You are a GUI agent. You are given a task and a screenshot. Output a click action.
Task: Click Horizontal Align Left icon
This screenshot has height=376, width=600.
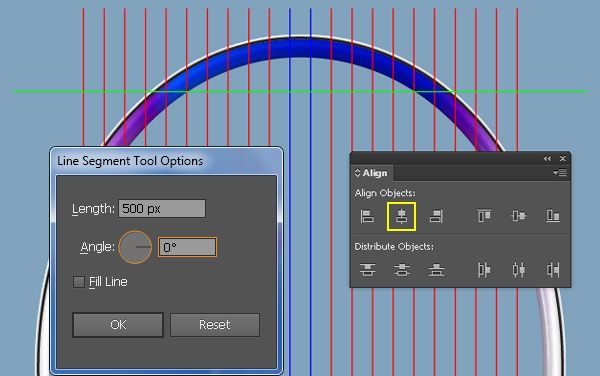click(x=367, y=216)
